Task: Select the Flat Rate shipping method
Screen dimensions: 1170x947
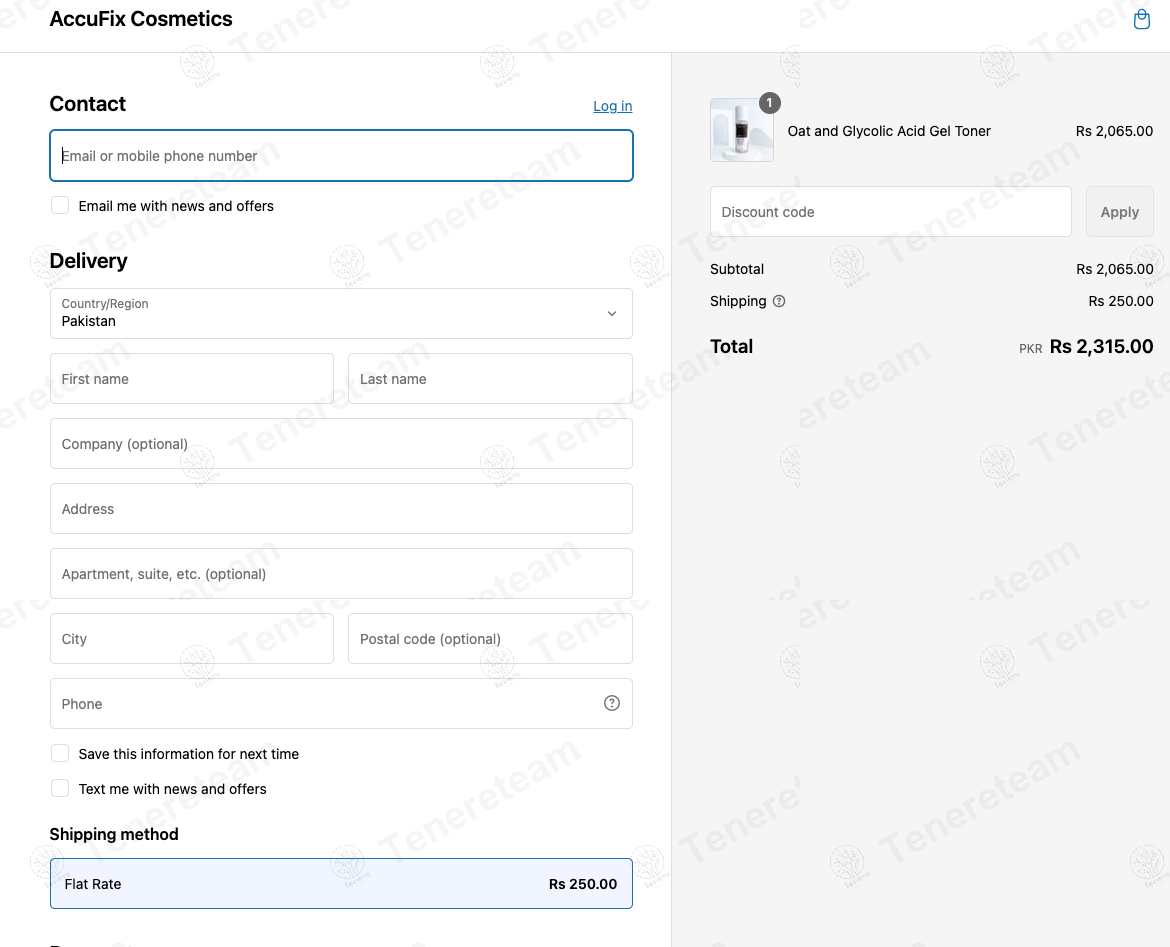Action: point(341,884)
